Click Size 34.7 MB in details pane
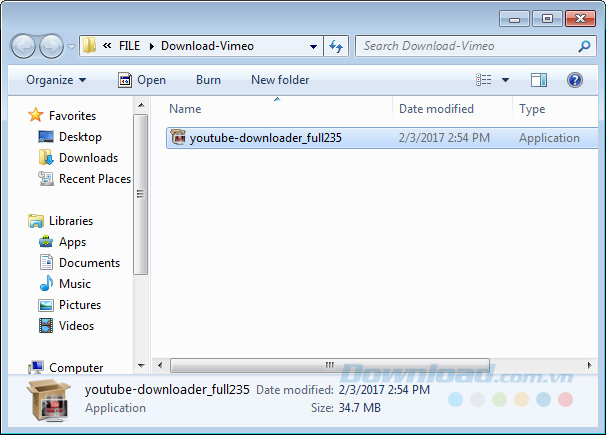This screenshot has height=435, width=606. pos(346,408)
